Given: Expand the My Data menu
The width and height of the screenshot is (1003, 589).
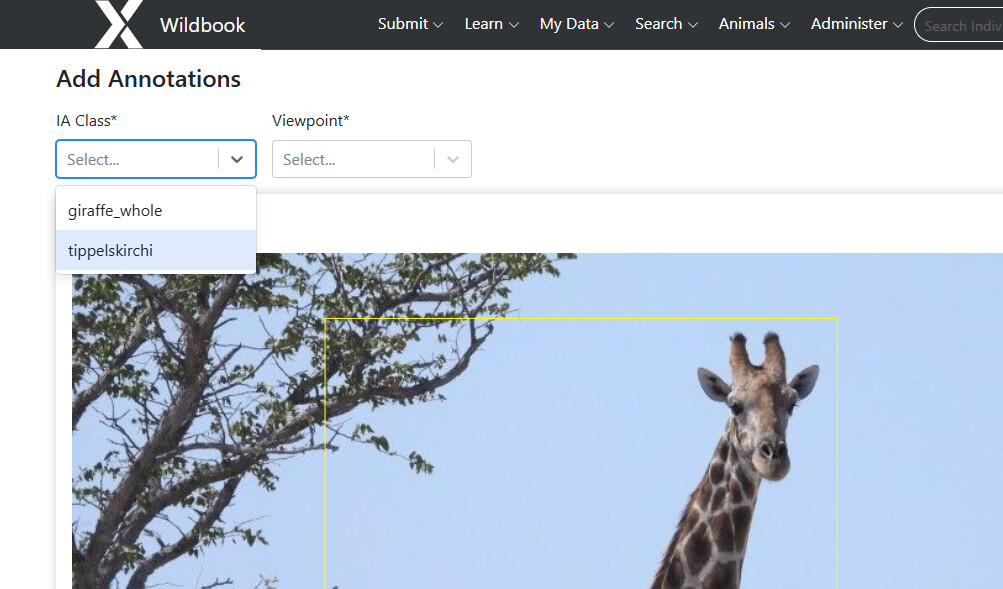Looking at the screenshot, I should click(576, 24).
